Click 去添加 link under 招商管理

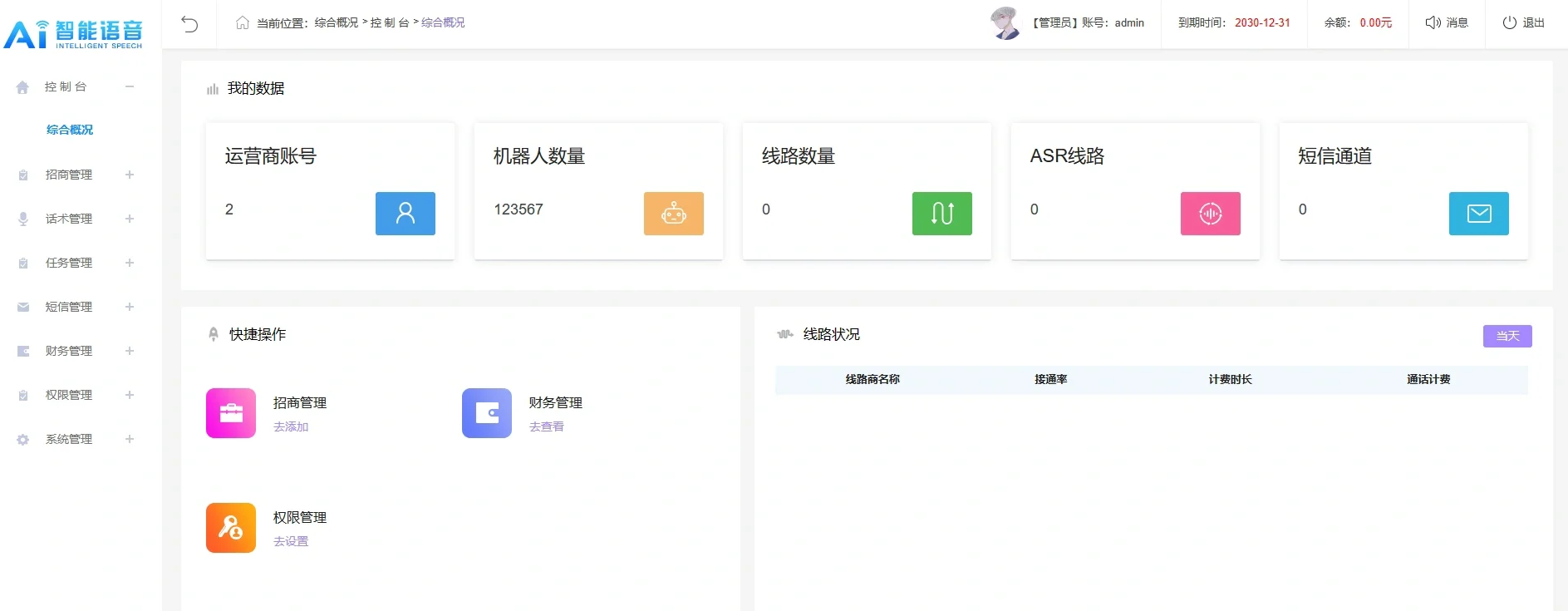(291, 426)
